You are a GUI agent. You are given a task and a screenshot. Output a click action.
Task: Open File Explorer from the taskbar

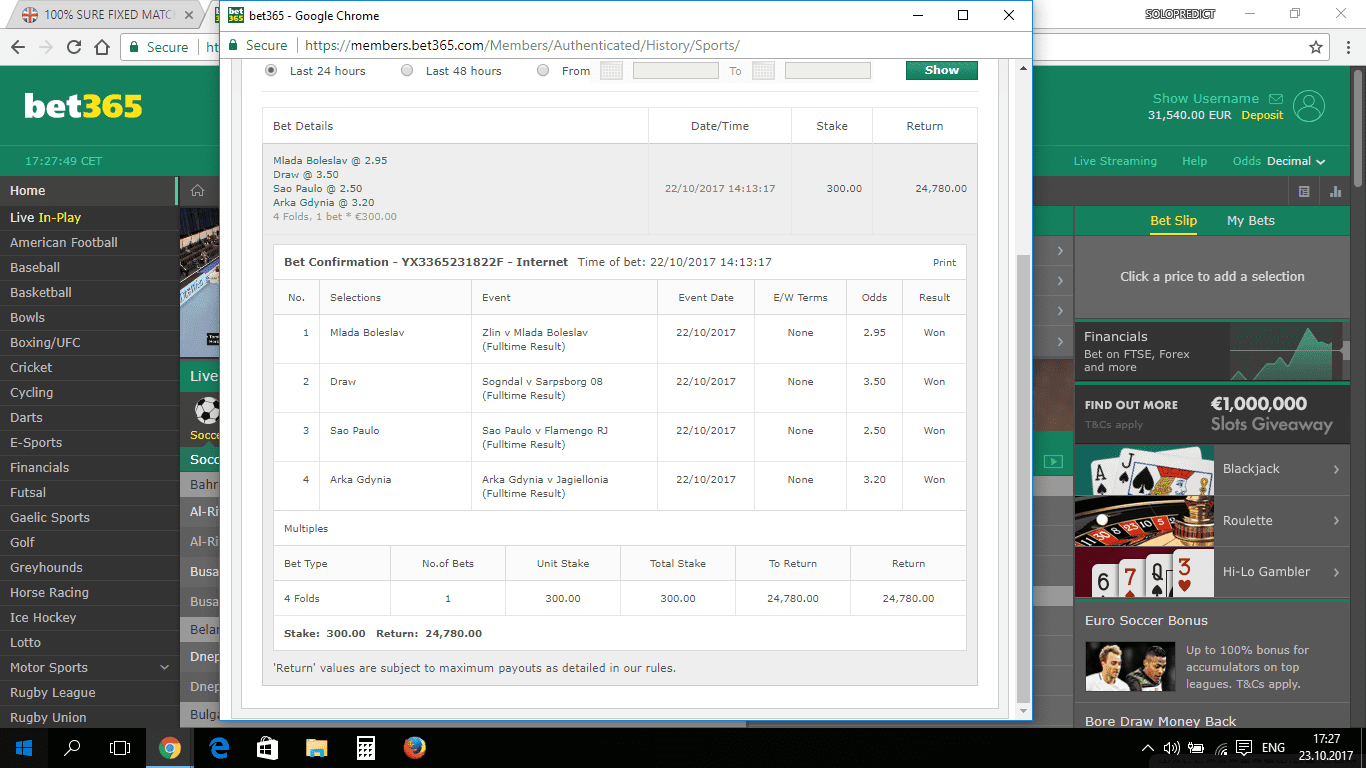[x=316, y=747]
